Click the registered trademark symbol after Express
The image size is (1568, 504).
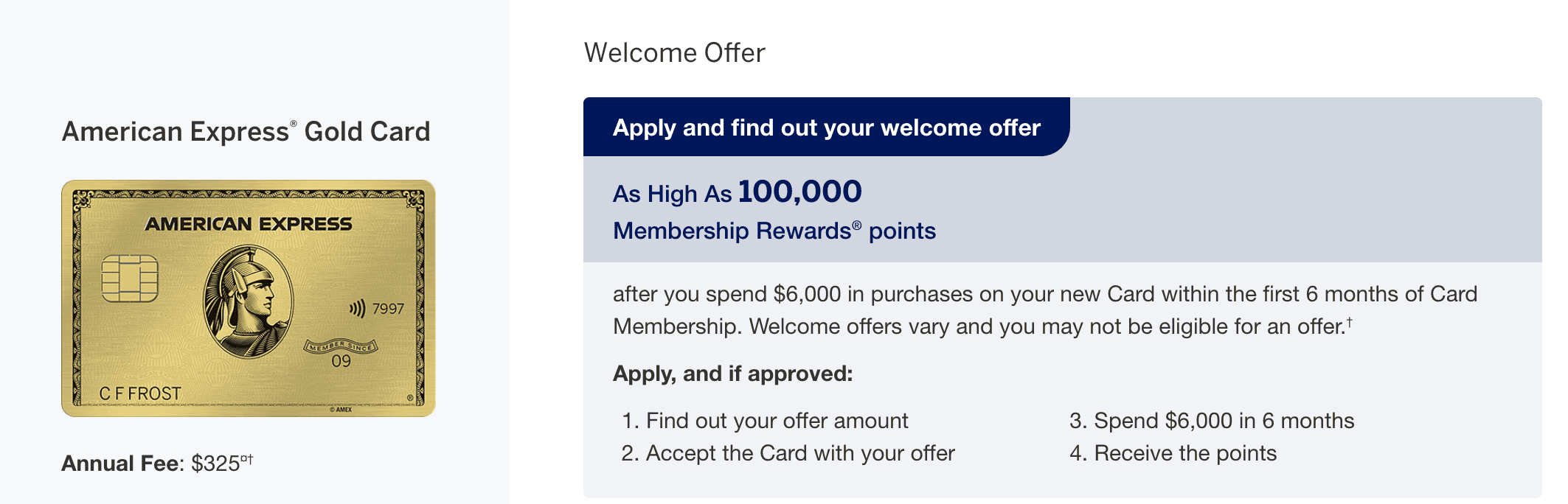pyautogui.click(x=294, y=123)
